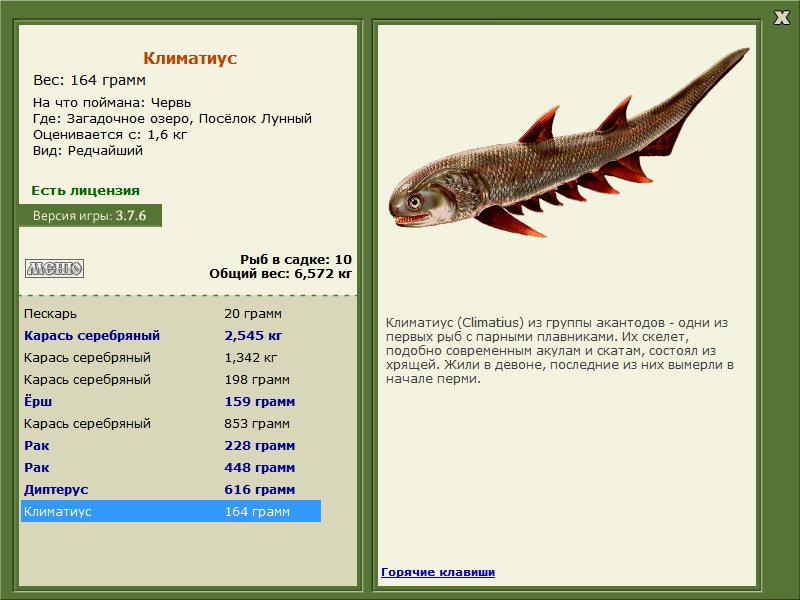
Task: Open the Меню button
Action: (55, 268)
